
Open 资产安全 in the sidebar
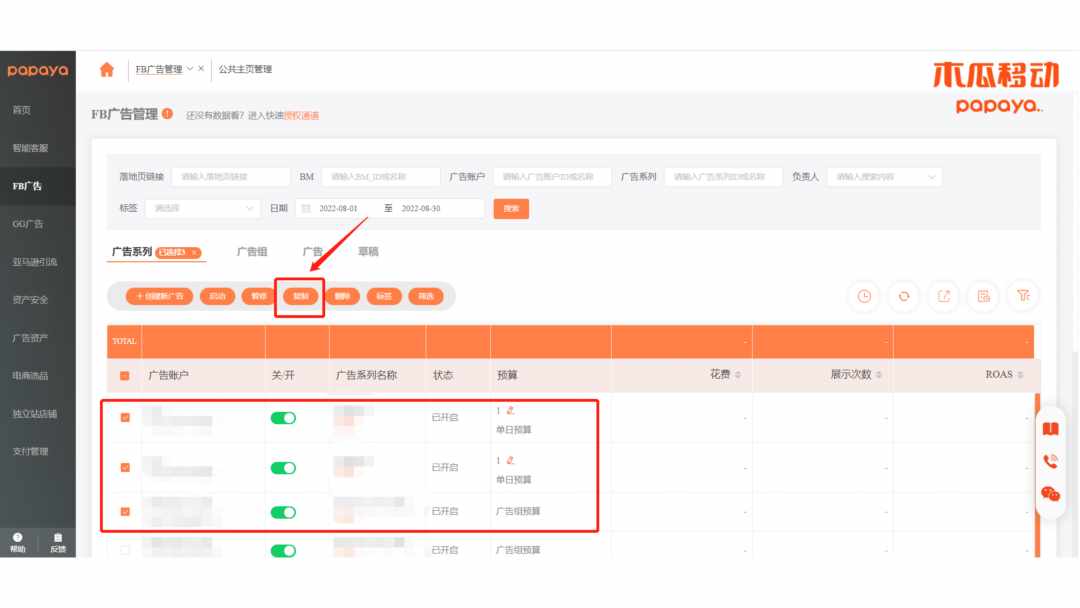pyautogui.click(x=30, y=300)
